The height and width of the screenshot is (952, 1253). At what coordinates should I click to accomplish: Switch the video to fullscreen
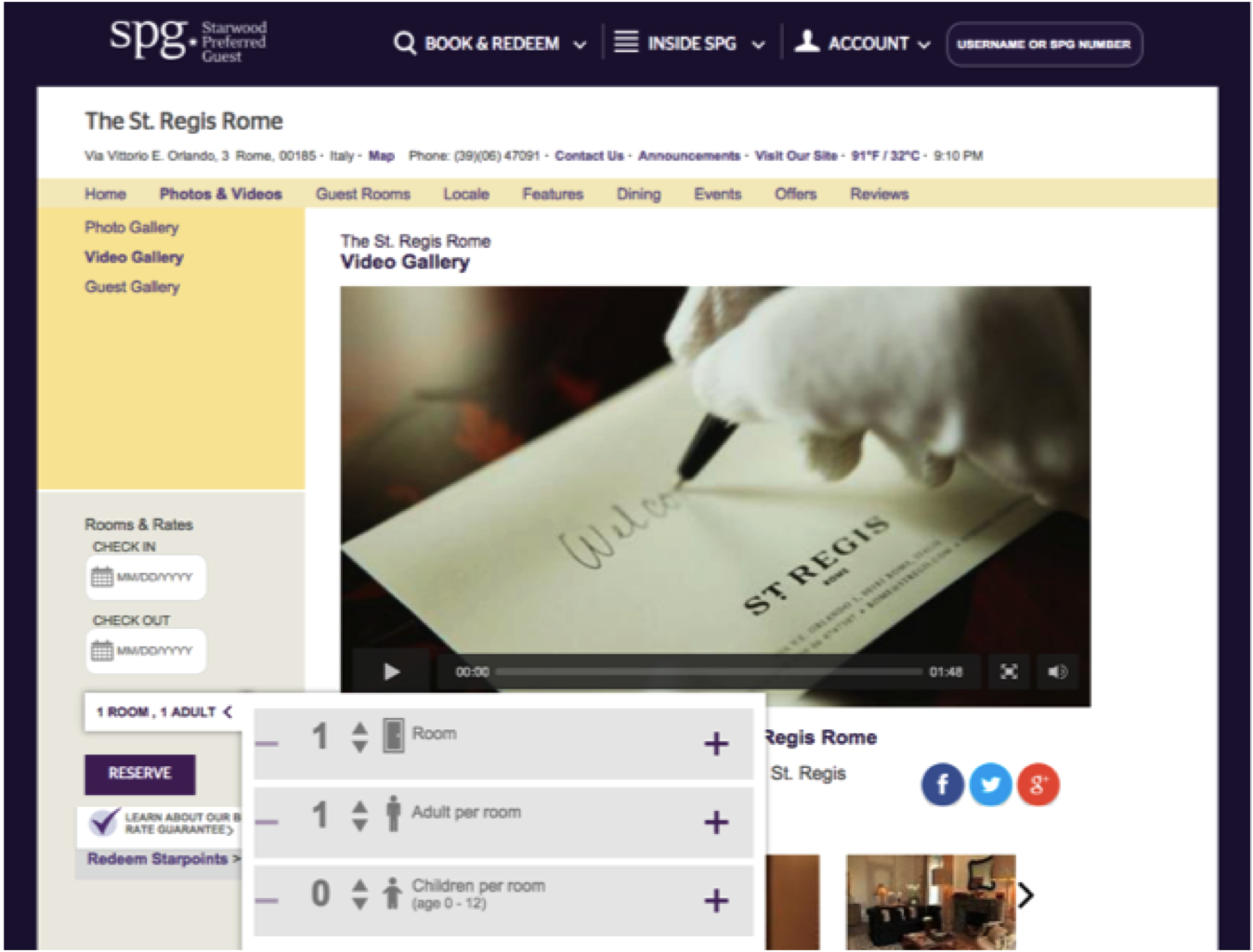1009,672
